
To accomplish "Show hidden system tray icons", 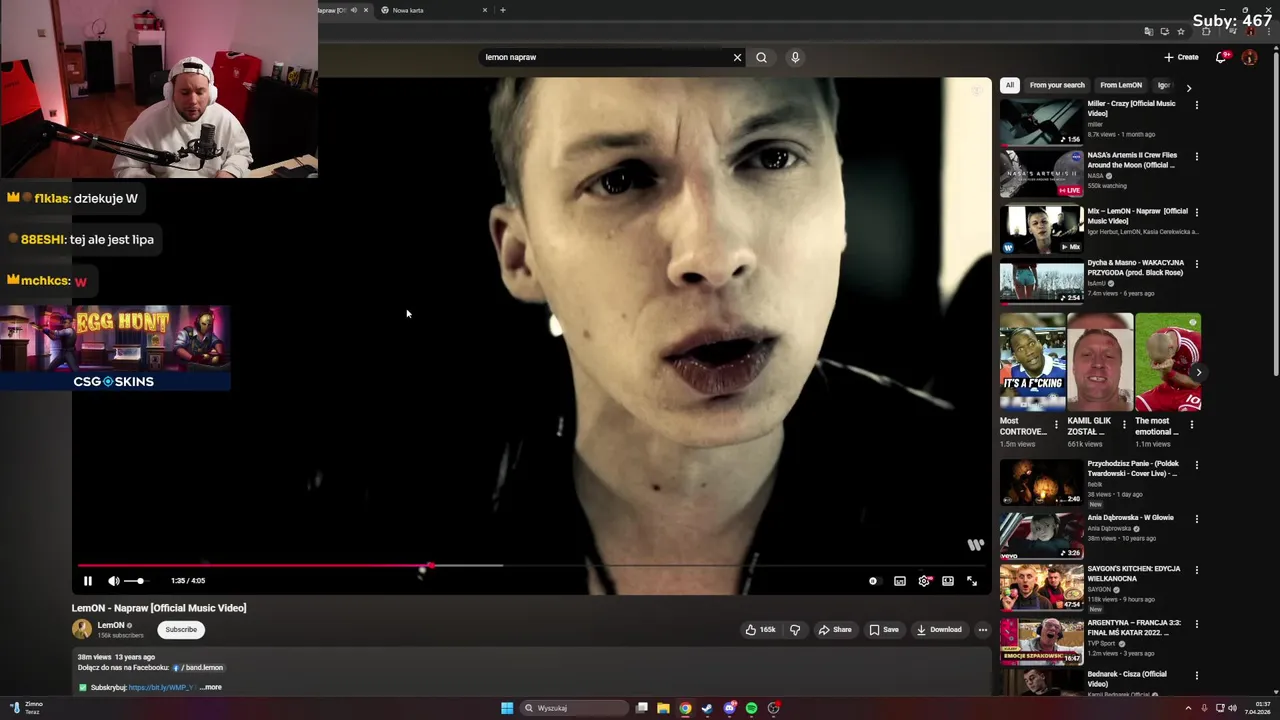I will pos(1188,708).
